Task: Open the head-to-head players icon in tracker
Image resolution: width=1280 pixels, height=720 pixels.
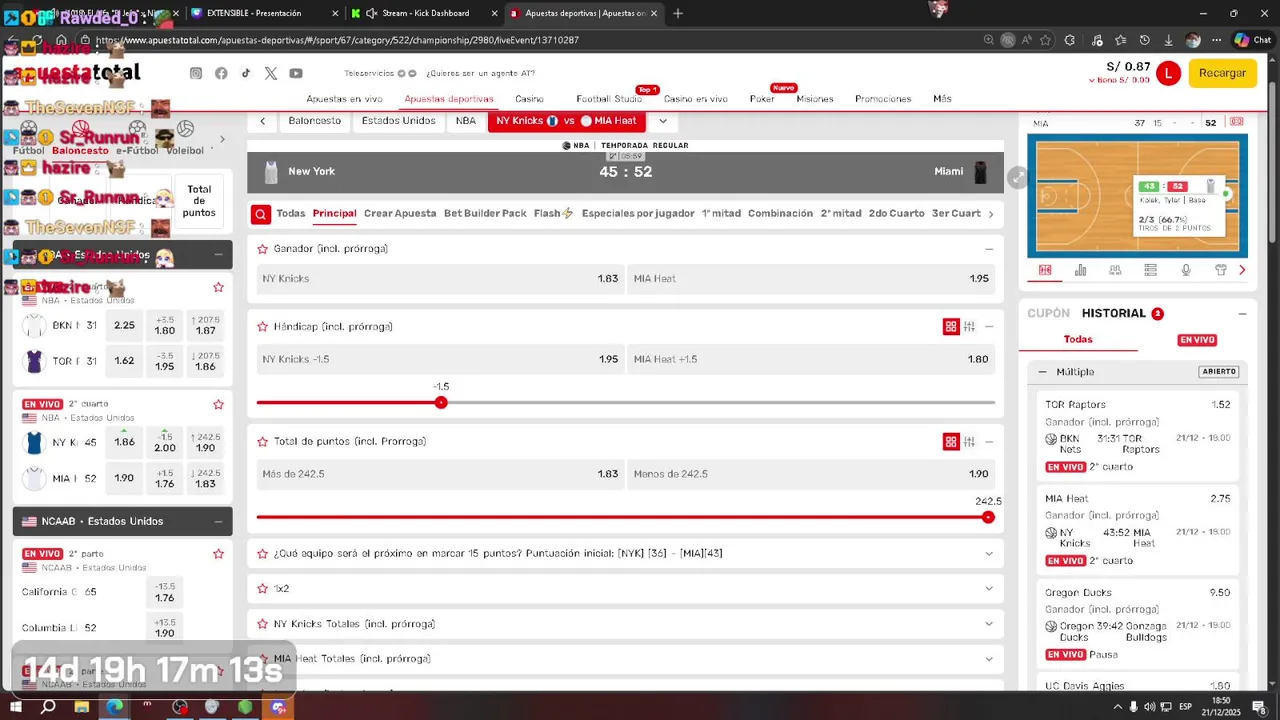Action: coord(1115,270)
